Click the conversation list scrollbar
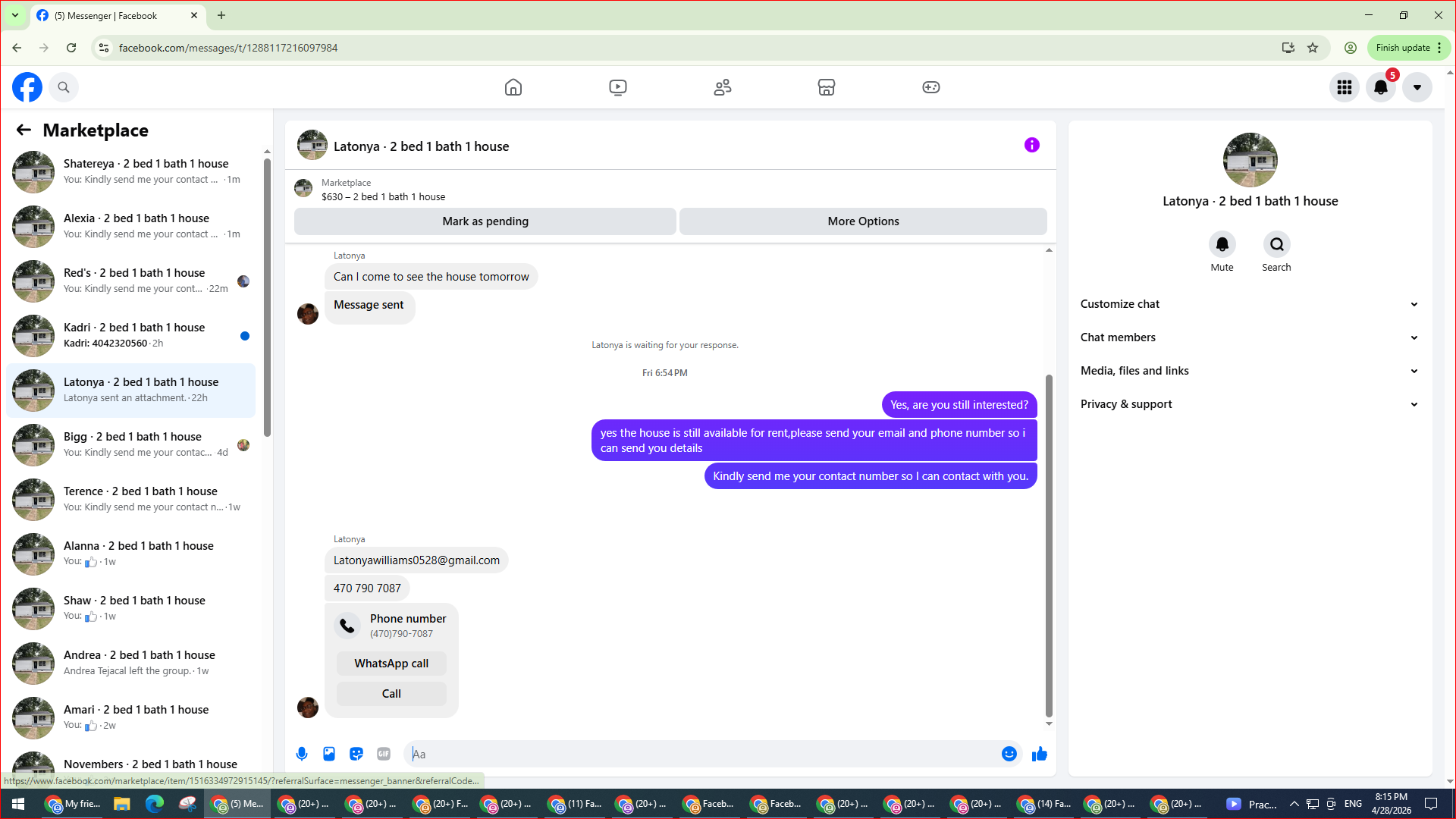The width and height of the screenshot is (1456, 819). tap(267, 296)
